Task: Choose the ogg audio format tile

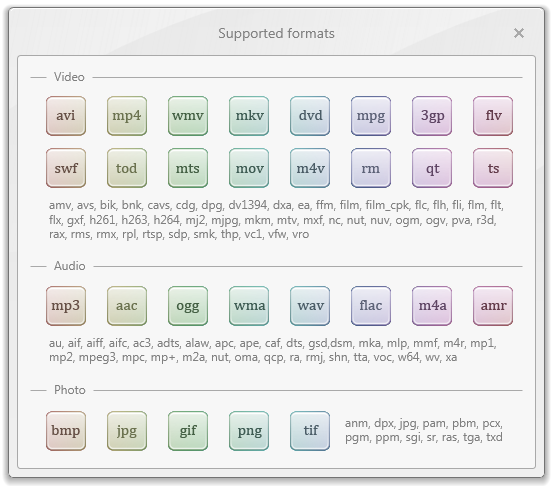Action: 188,306
